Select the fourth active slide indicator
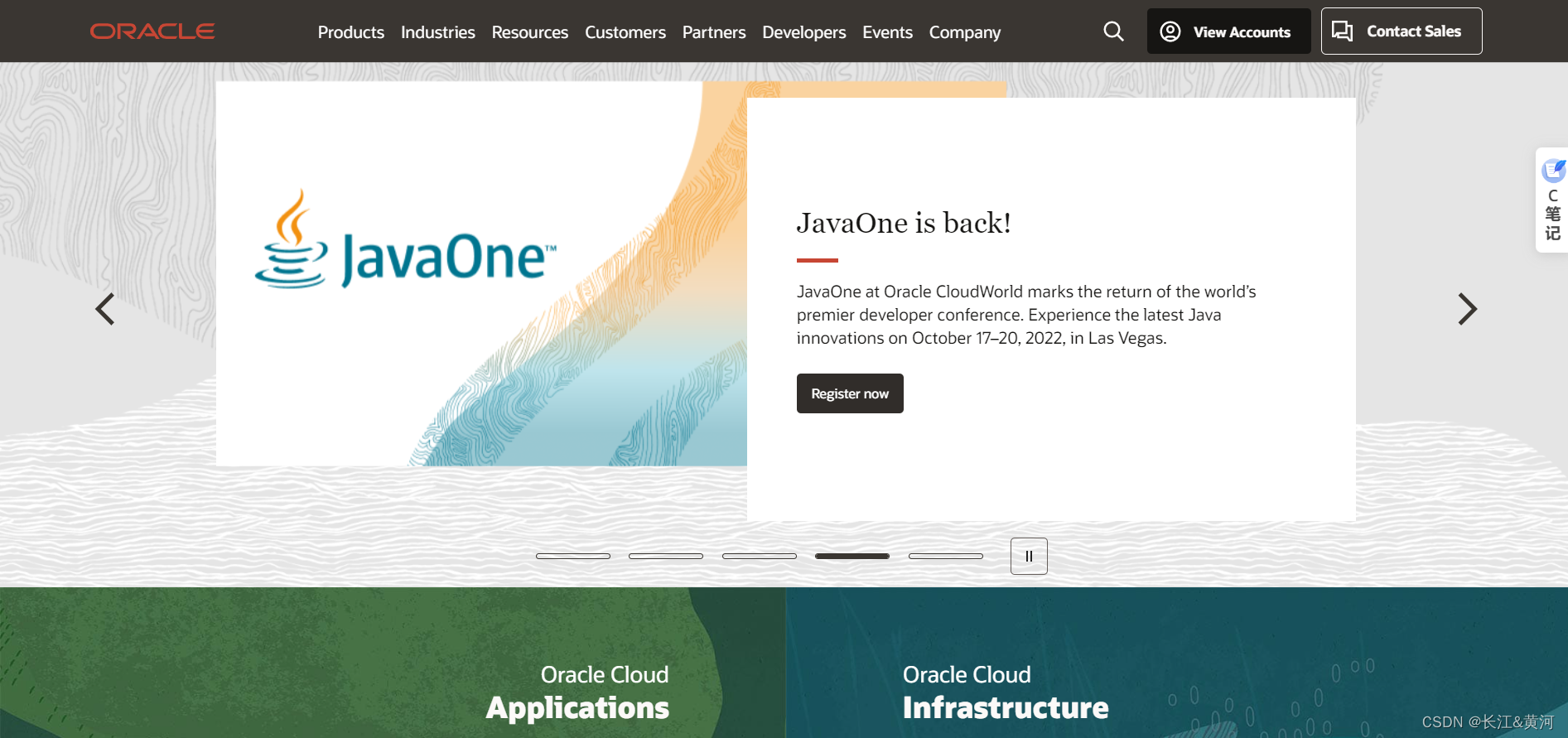 coord(852,556)
